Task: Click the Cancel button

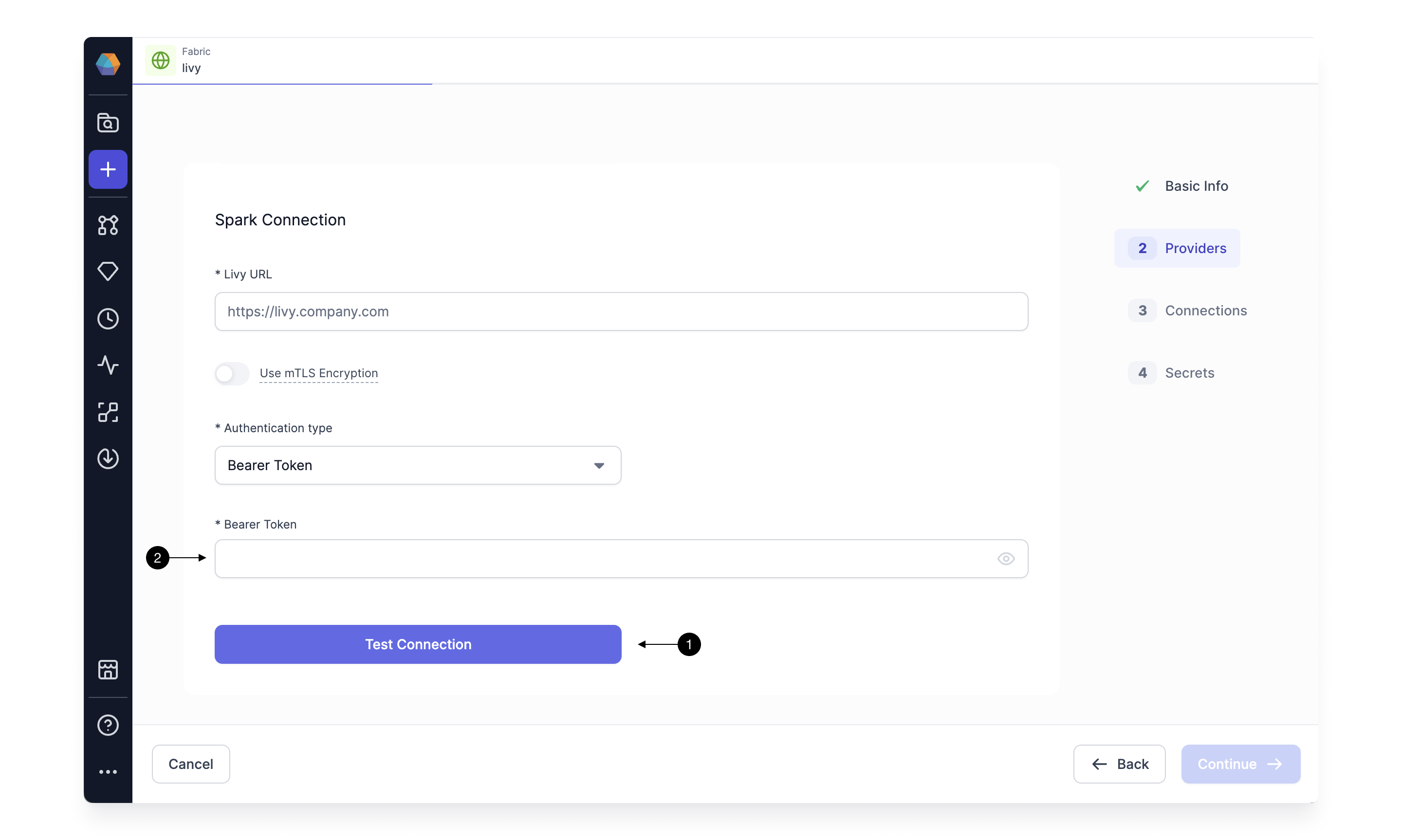Action: pos(190,763)
